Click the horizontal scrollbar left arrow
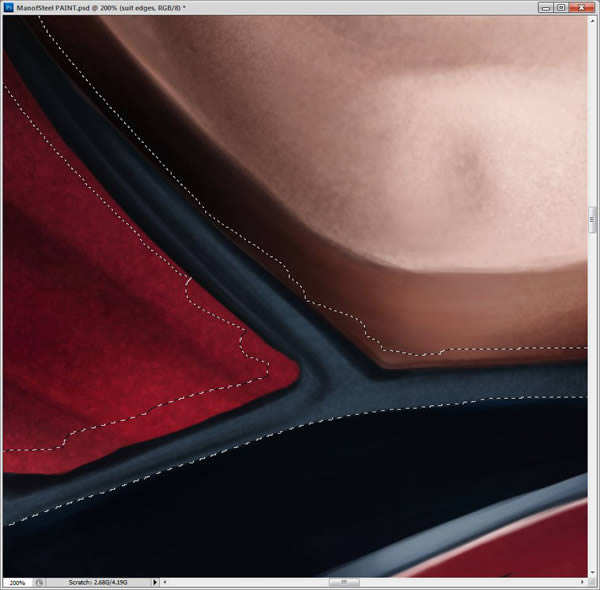The image size is (600, 590). tap(165, 582)
